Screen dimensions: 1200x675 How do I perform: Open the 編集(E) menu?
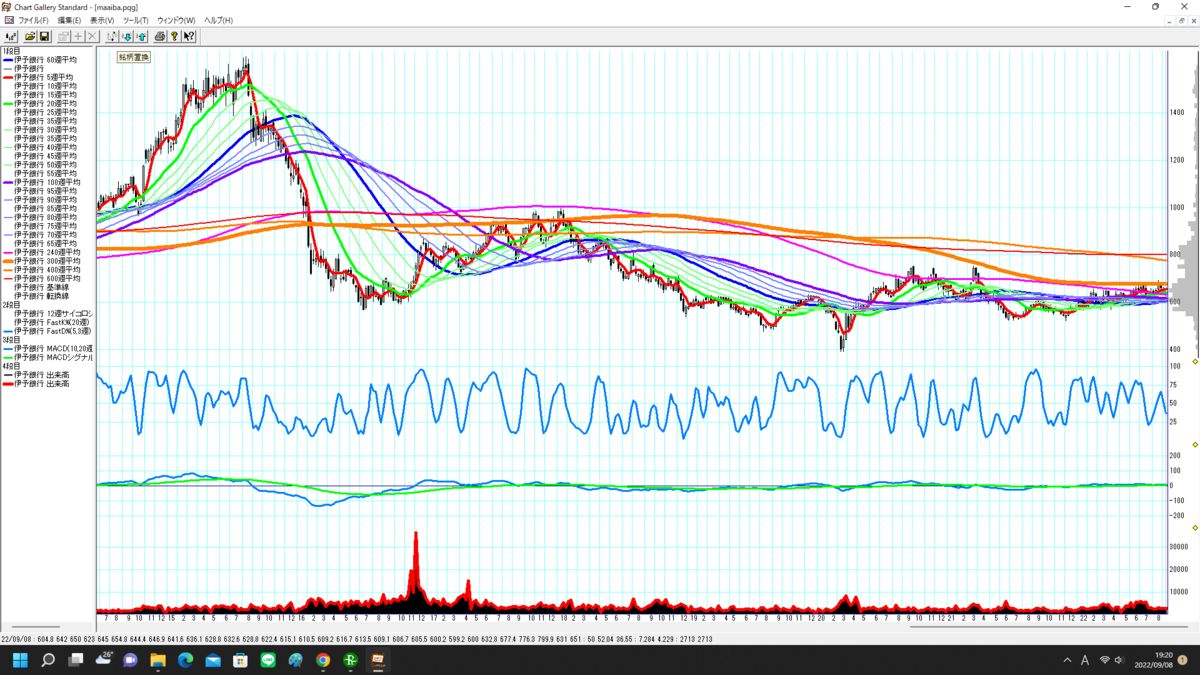click(x=69, y=20)
